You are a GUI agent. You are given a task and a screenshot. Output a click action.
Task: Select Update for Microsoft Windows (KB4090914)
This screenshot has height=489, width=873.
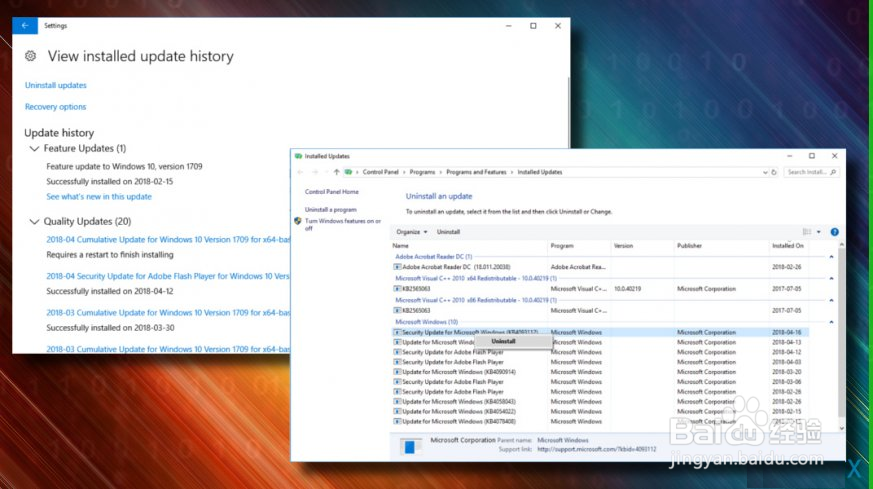point(600,372)
